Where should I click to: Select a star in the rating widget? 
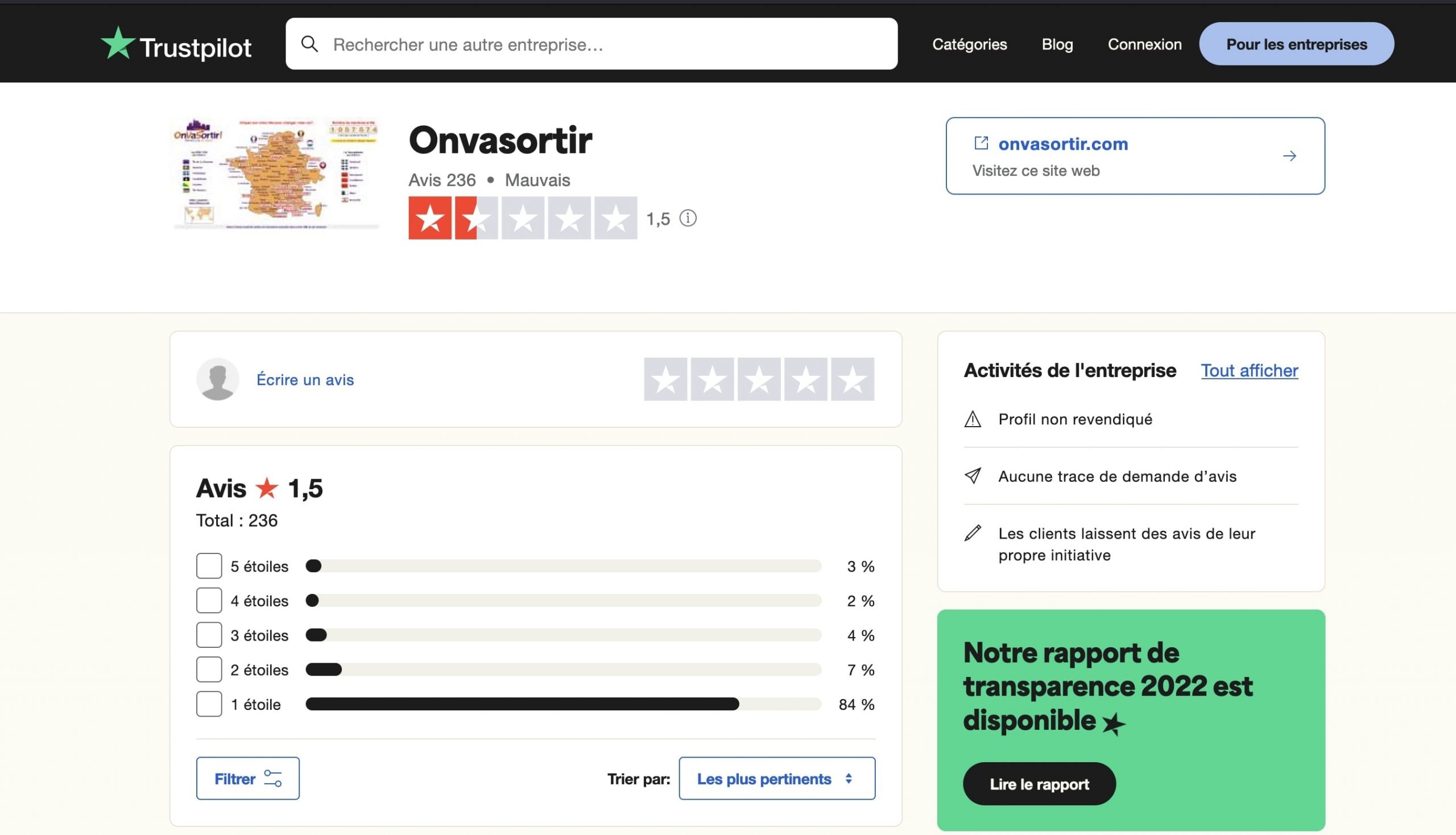759,379
